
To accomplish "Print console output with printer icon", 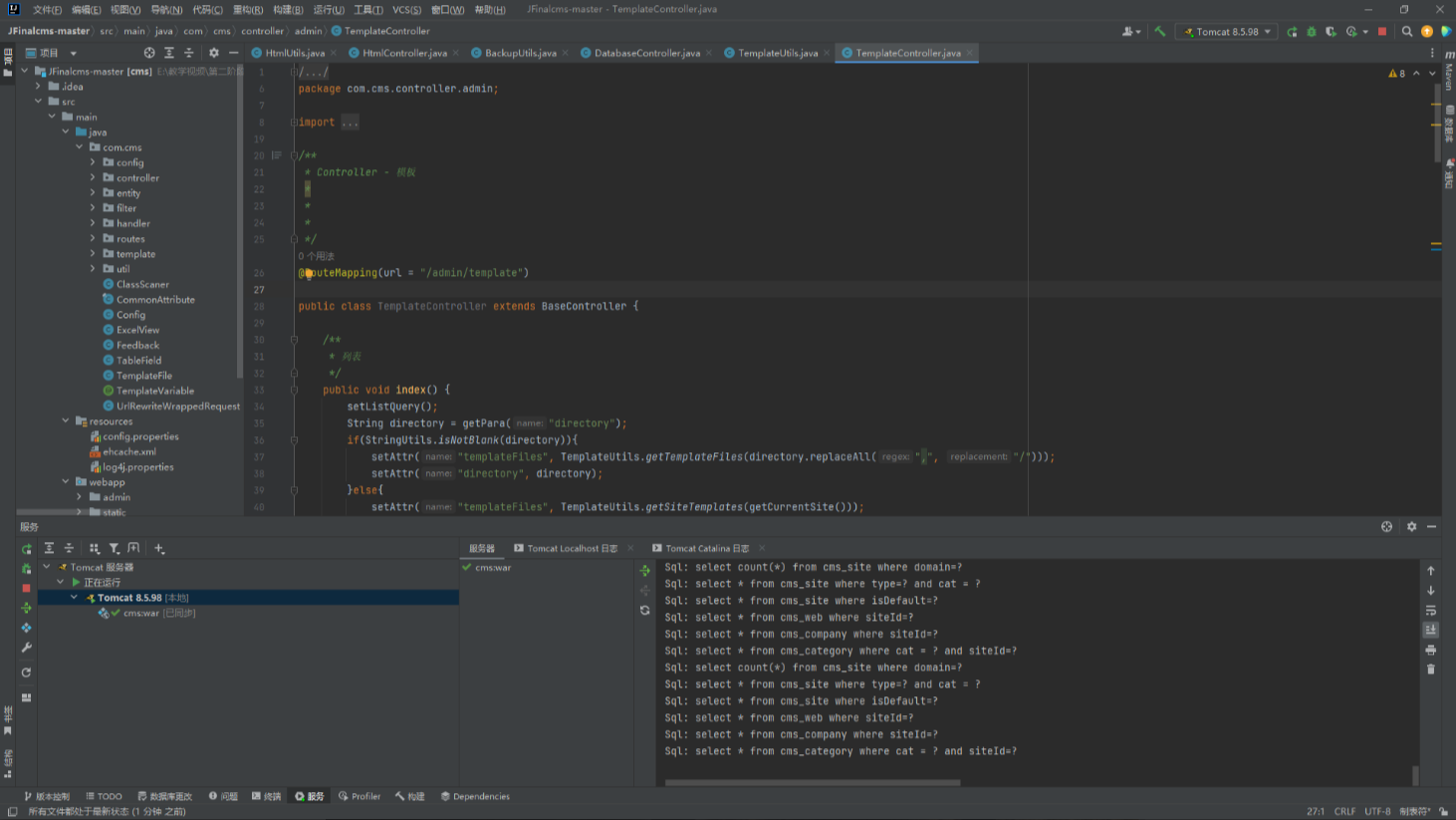I will 1431,650.
